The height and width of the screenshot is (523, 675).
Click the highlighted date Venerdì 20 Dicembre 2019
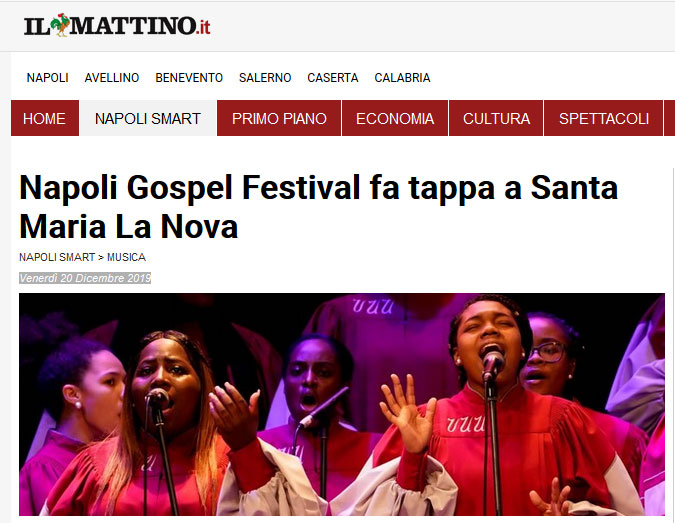coord(85,278)
